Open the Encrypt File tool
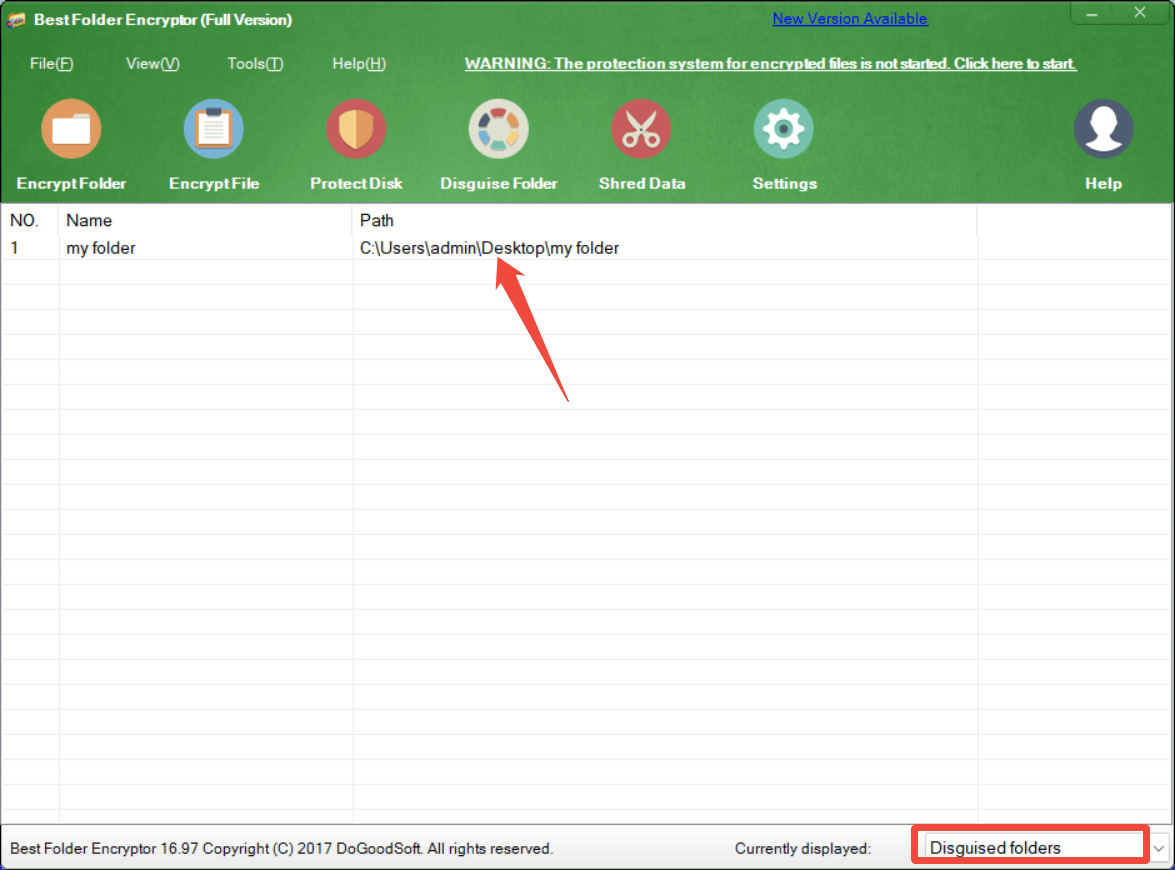This screenshot has width=1175, height=870. pos(214,129)
